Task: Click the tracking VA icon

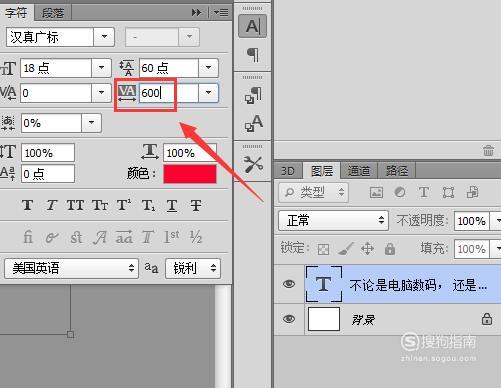Action: 127,93
